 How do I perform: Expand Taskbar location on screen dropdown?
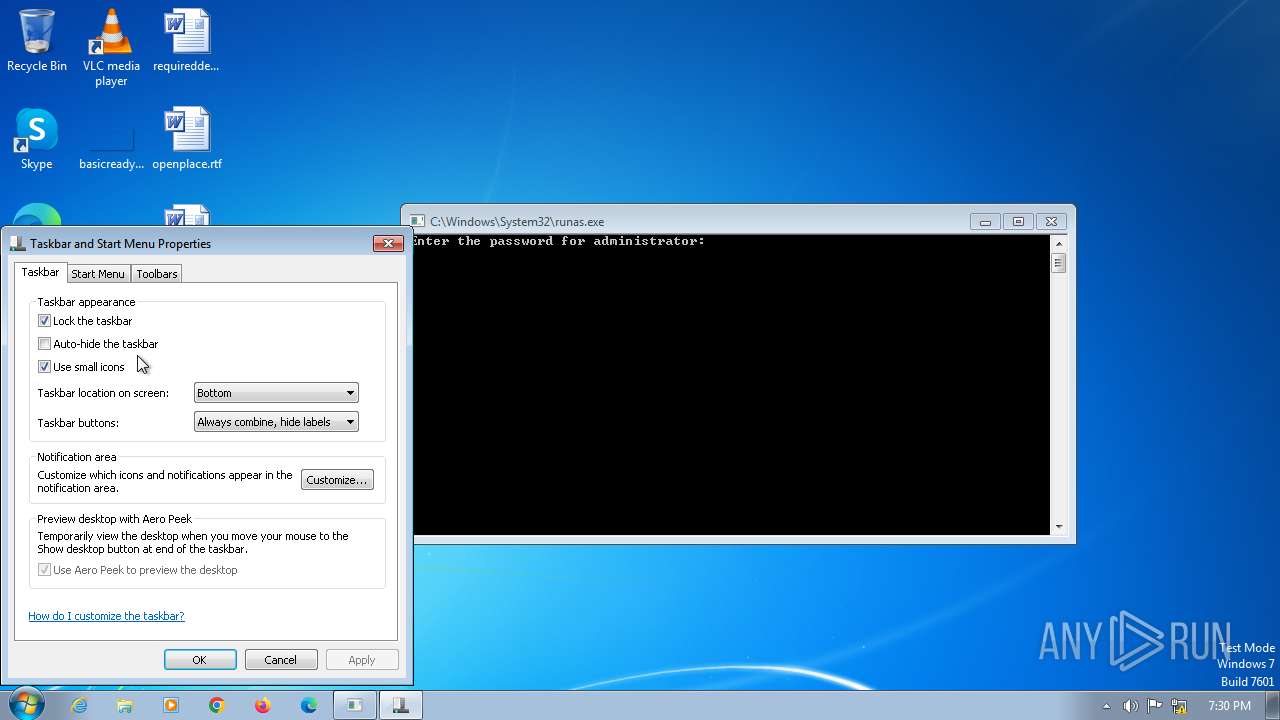tap(276, 393)
